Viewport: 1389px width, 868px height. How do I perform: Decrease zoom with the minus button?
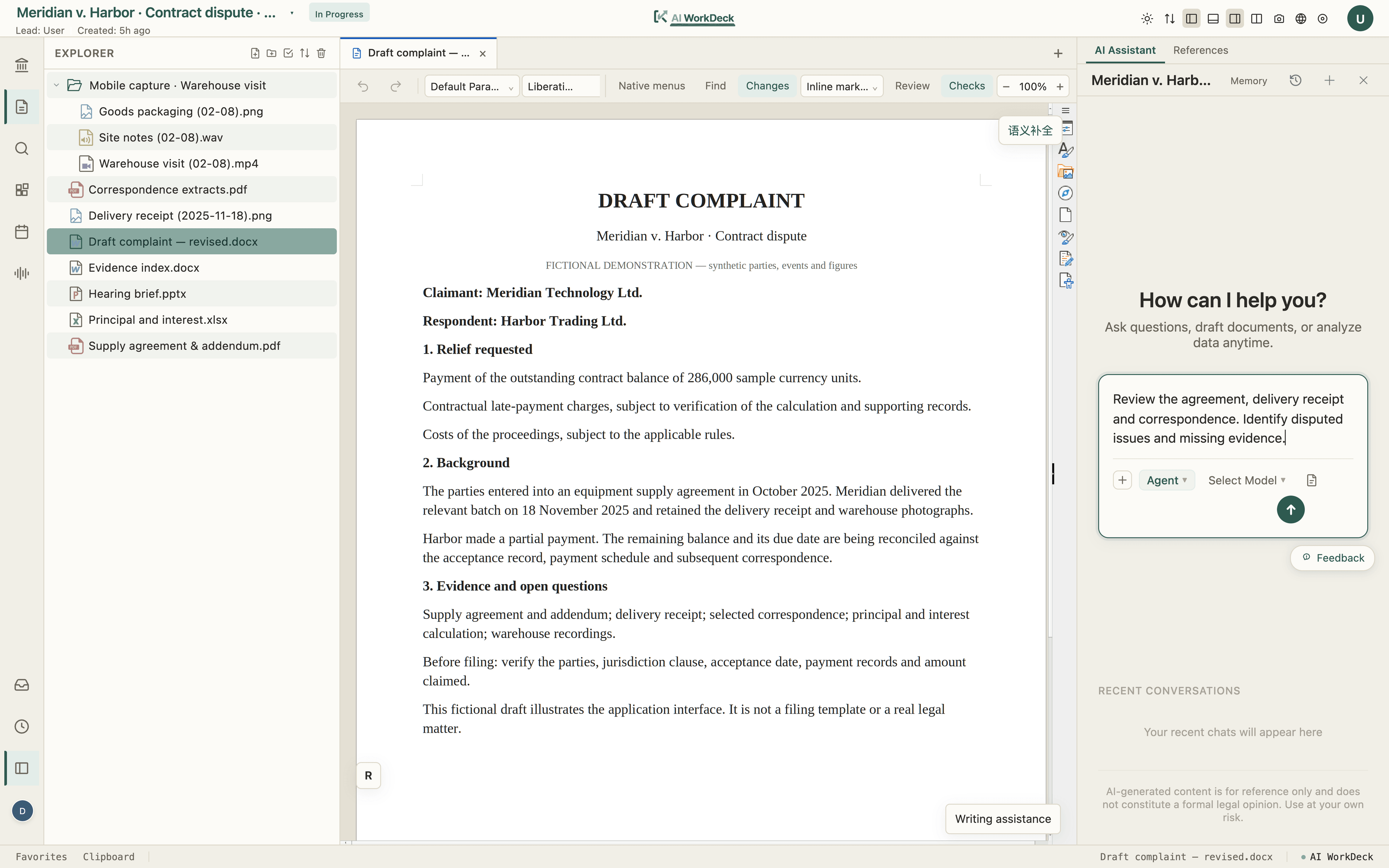1006,87
